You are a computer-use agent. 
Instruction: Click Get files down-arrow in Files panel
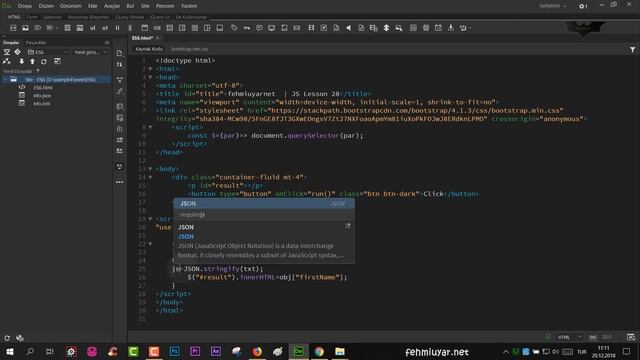point(22,61)
